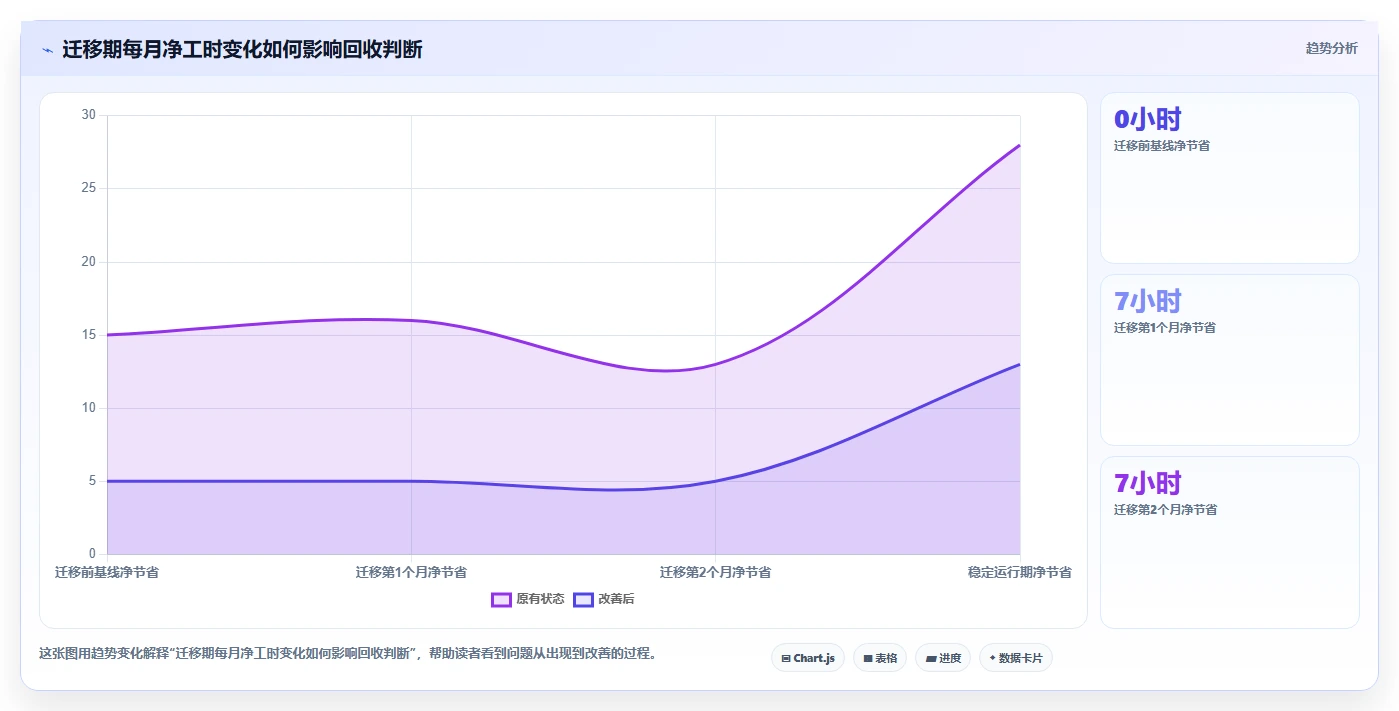Click the 原有状态 legend label
This screenshot has width=1399, height=711.
540,599
